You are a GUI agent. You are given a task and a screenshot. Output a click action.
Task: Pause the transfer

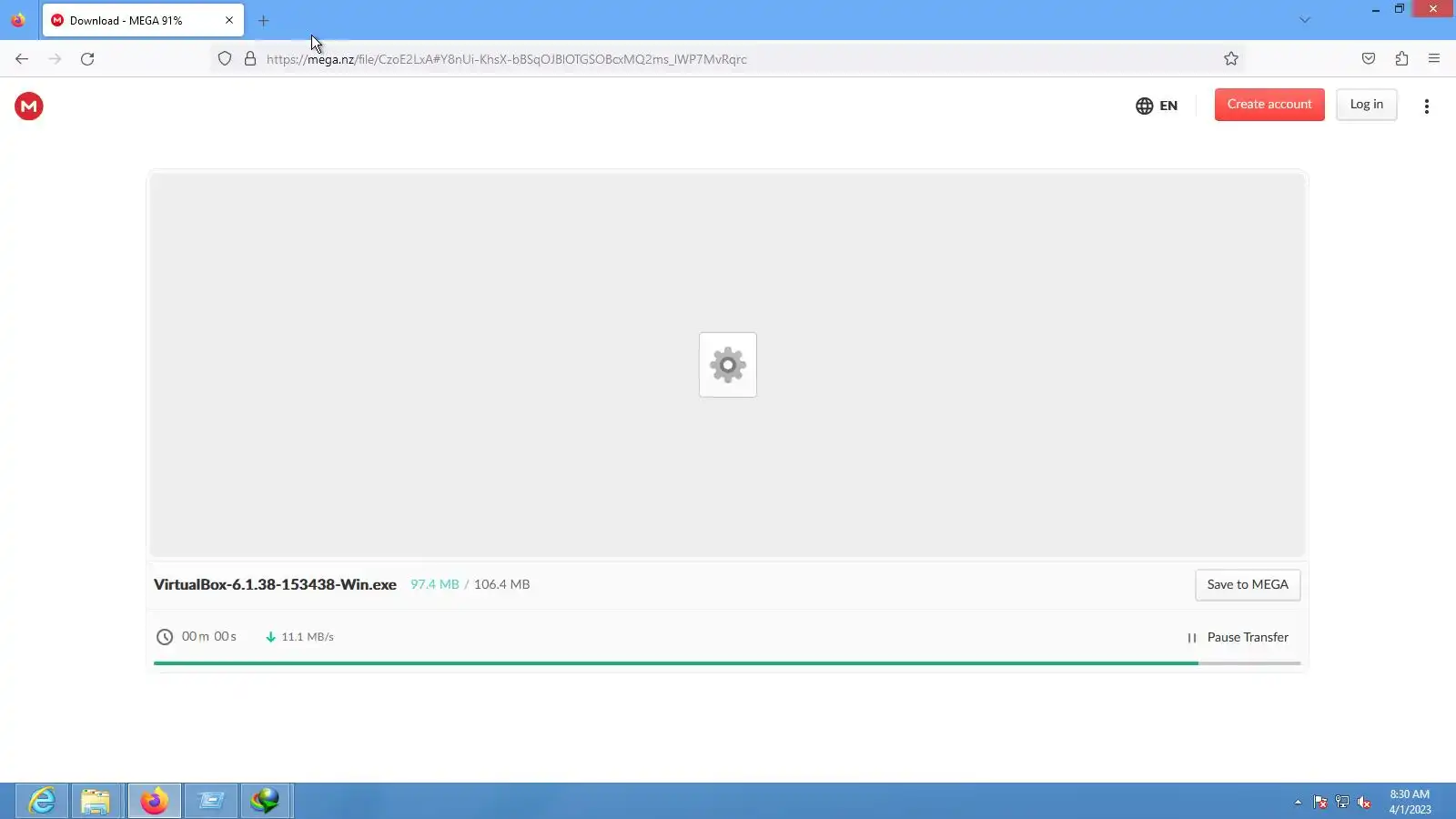[x=1238, y=638]
